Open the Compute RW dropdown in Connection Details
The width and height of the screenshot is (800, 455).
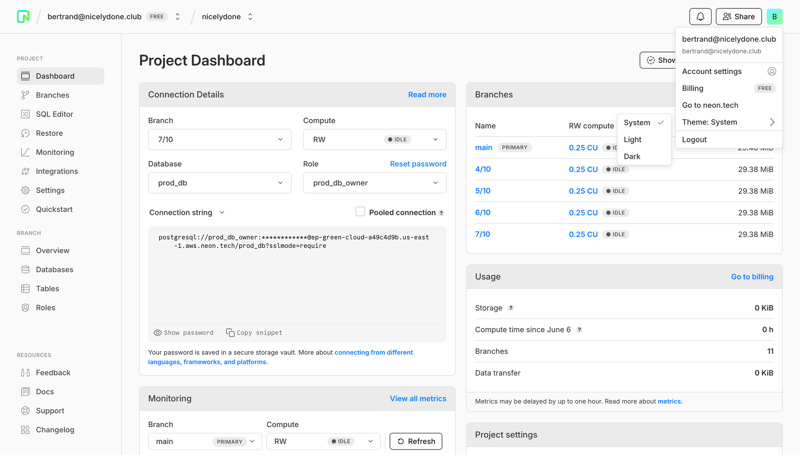[374, 139]
